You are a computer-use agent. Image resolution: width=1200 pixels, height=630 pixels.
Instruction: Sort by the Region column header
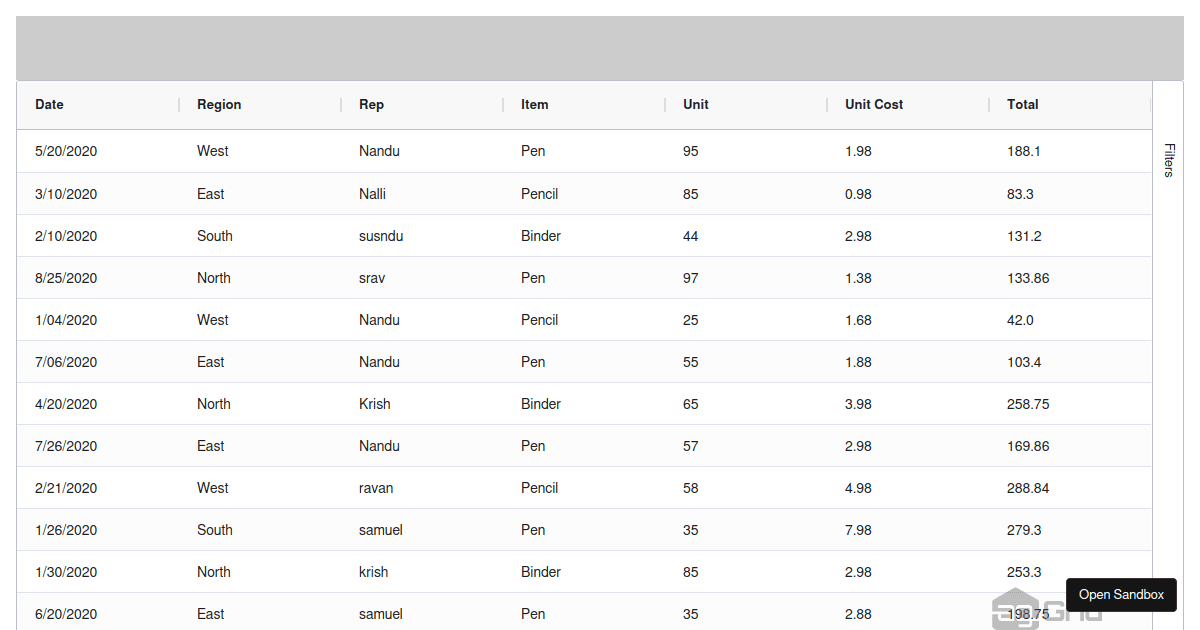pos(219,104)
